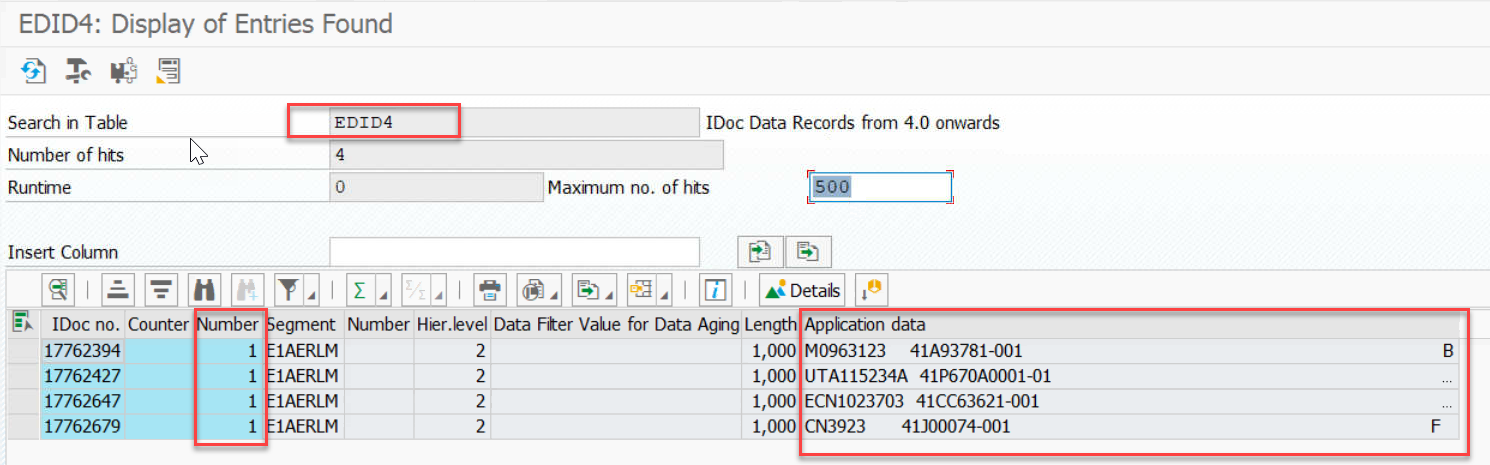Viewport: 1490px width, 465px height.
Task: Click the Counter column header
Action: (159, 324)
